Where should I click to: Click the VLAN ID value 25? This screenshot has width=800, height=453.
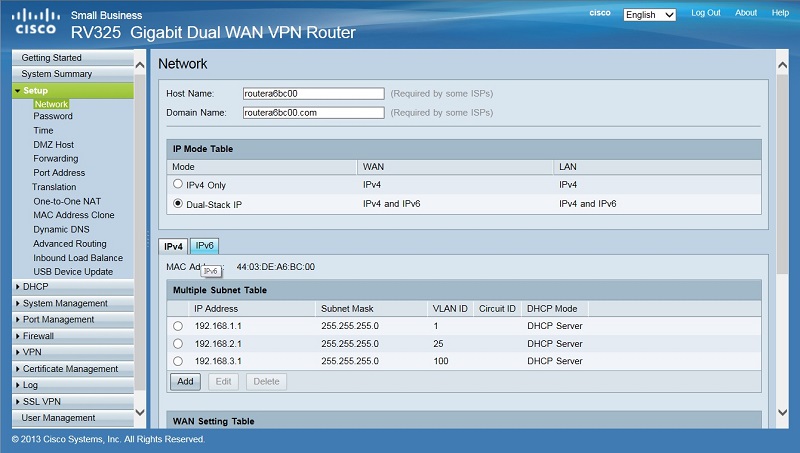point(438,344)
